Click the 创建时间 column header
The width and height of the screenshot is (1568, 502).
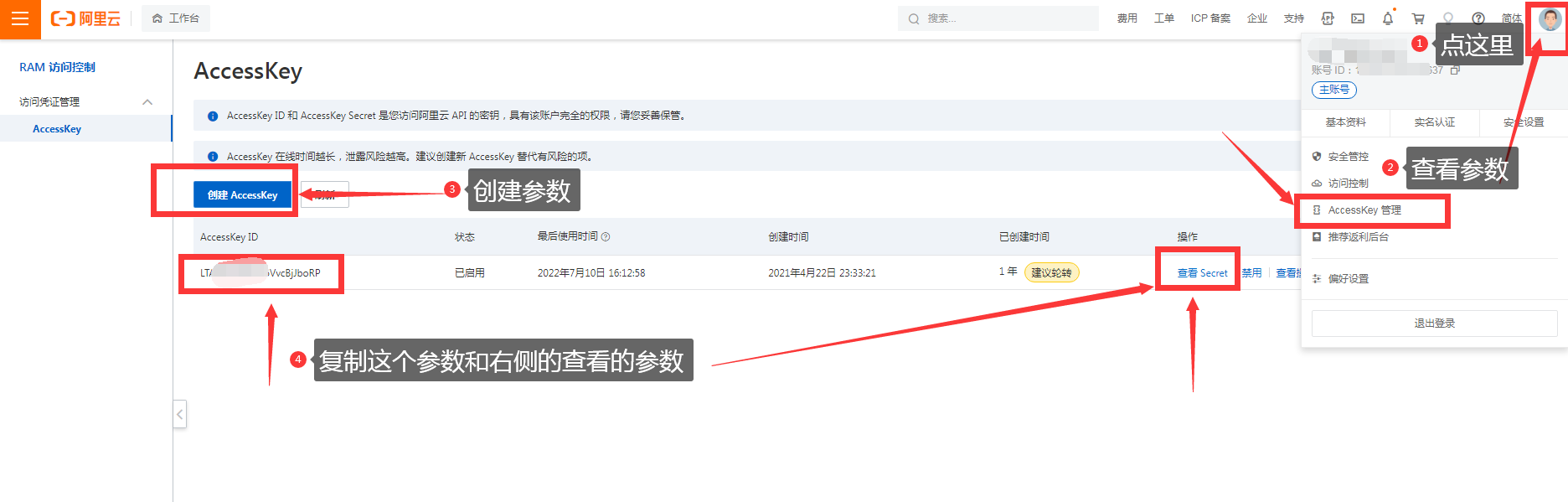[x=788, y=237]
